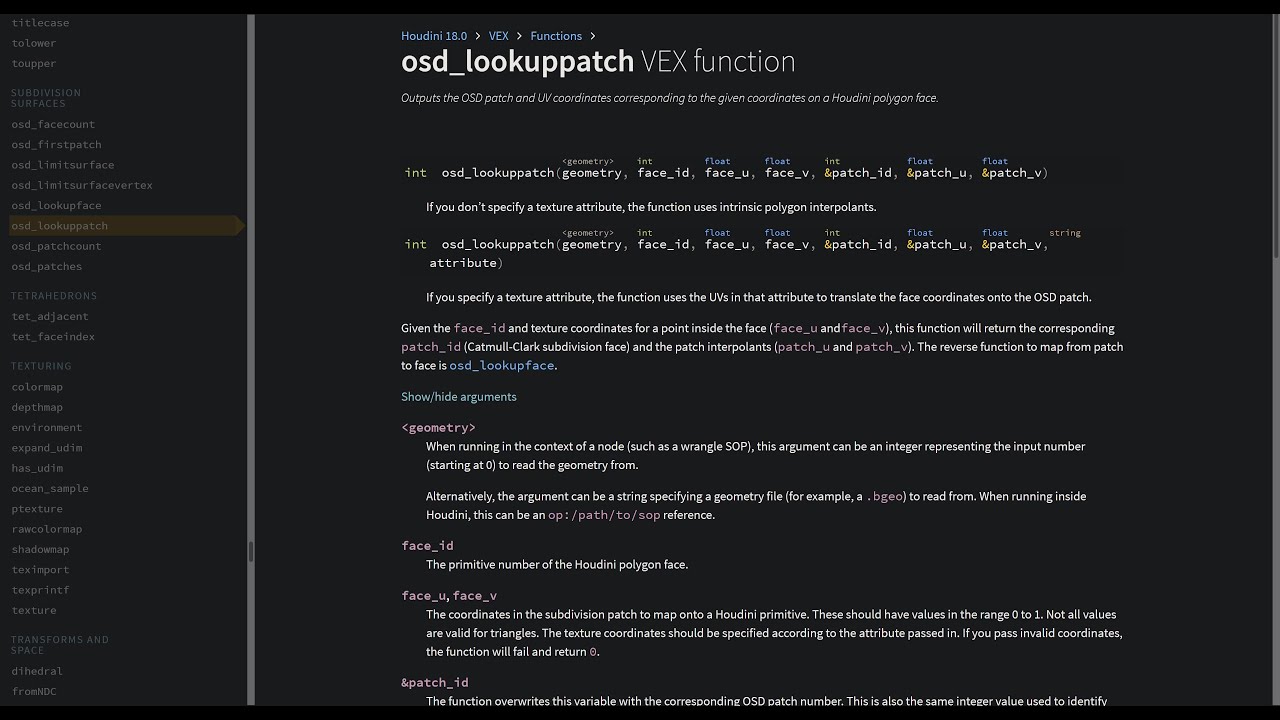1280x720 pixels.
Task: Open texture function page
Action: (x=34, y=610)
